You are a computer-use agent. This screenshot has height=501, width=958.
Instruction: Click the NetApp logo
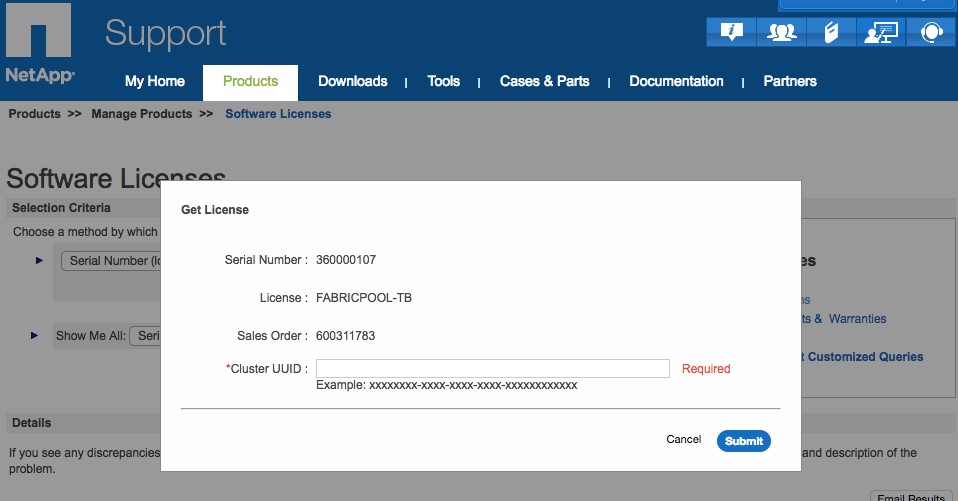point(39,45)
